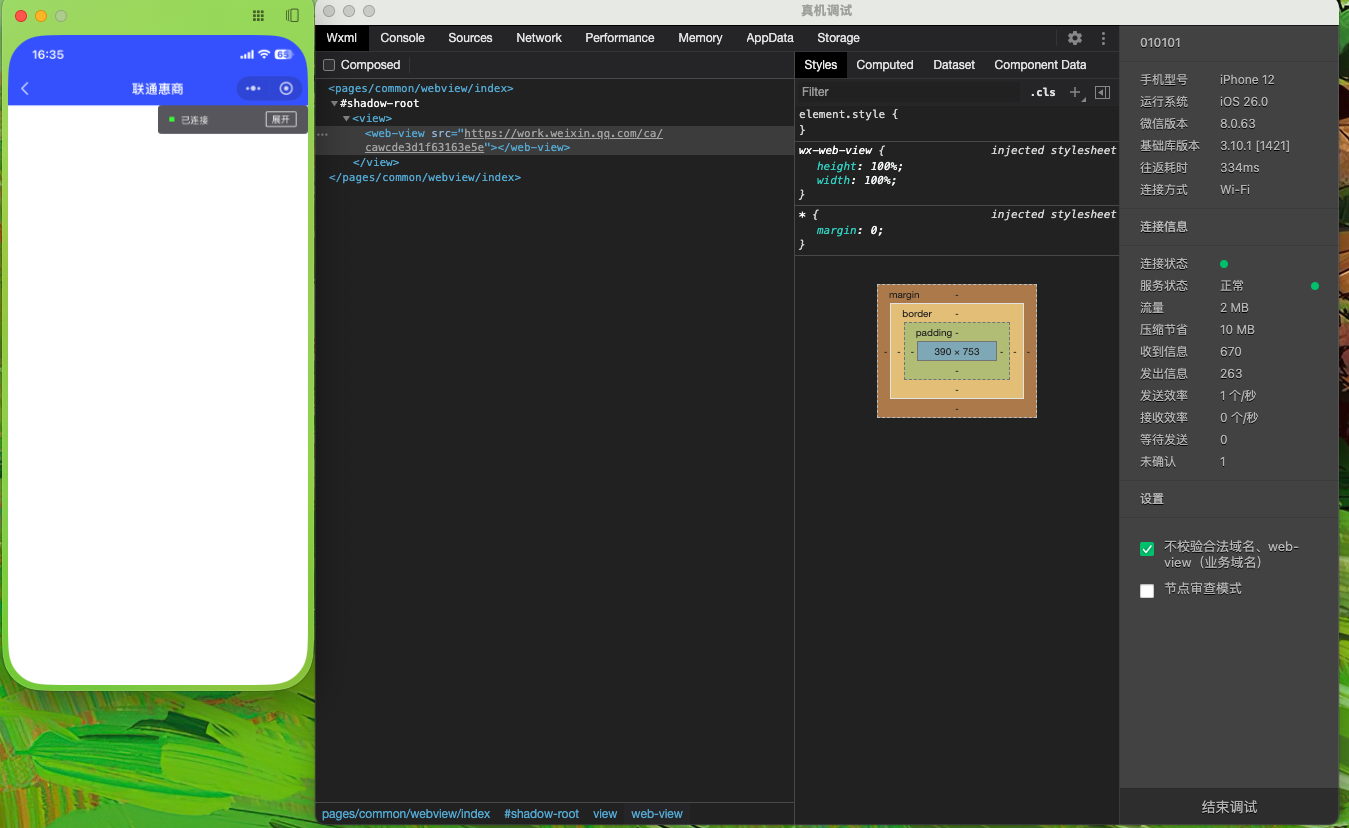Open the mini program three-dot capsule menu
The image size is (1349, 828).
coord(253,89)
